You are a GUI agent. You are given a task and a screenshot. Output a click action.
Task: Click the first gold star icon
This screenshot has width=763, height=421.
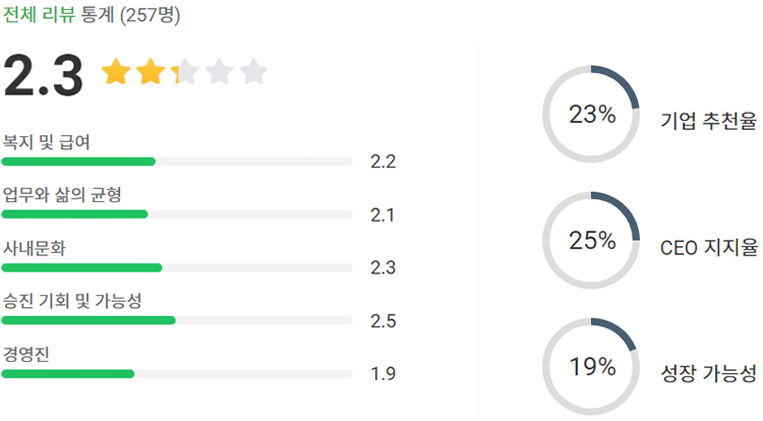tap(117, 73)
